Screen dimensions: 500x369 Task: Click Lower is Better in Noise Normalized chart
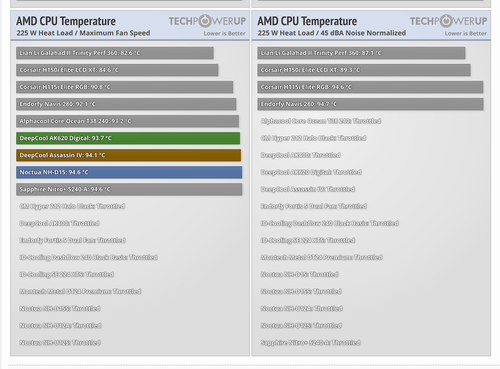(x=466, y=33)
